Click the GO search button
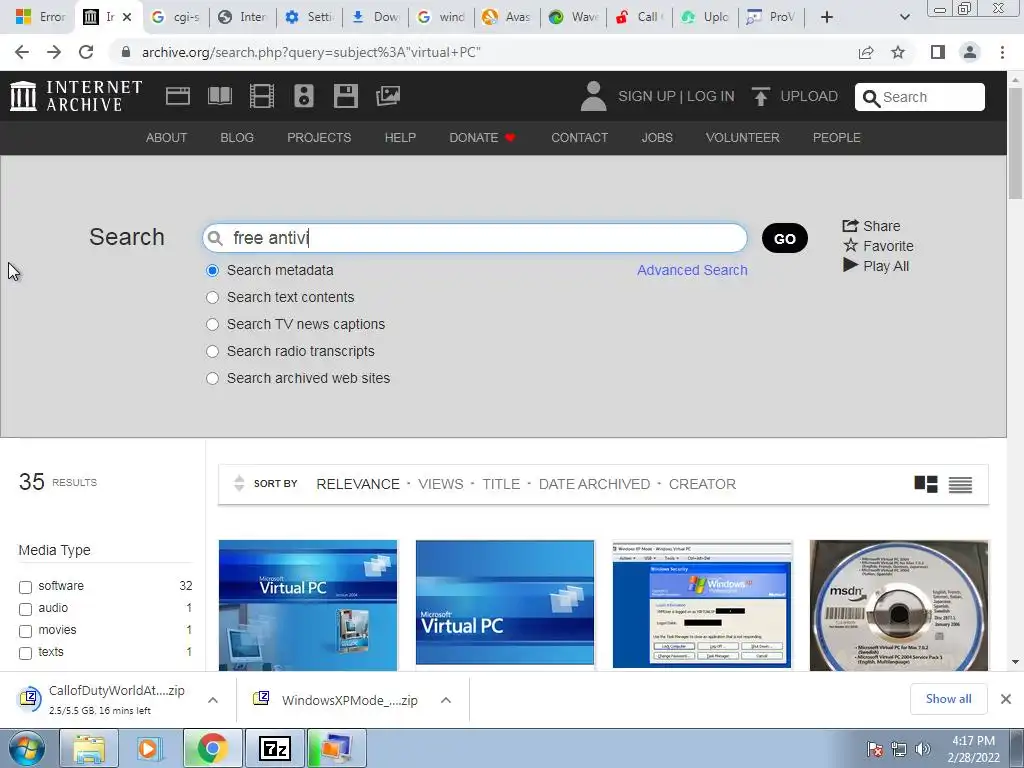Image resolution: width=1024 pixels, height=768 pixels. [x=784, y=238]
